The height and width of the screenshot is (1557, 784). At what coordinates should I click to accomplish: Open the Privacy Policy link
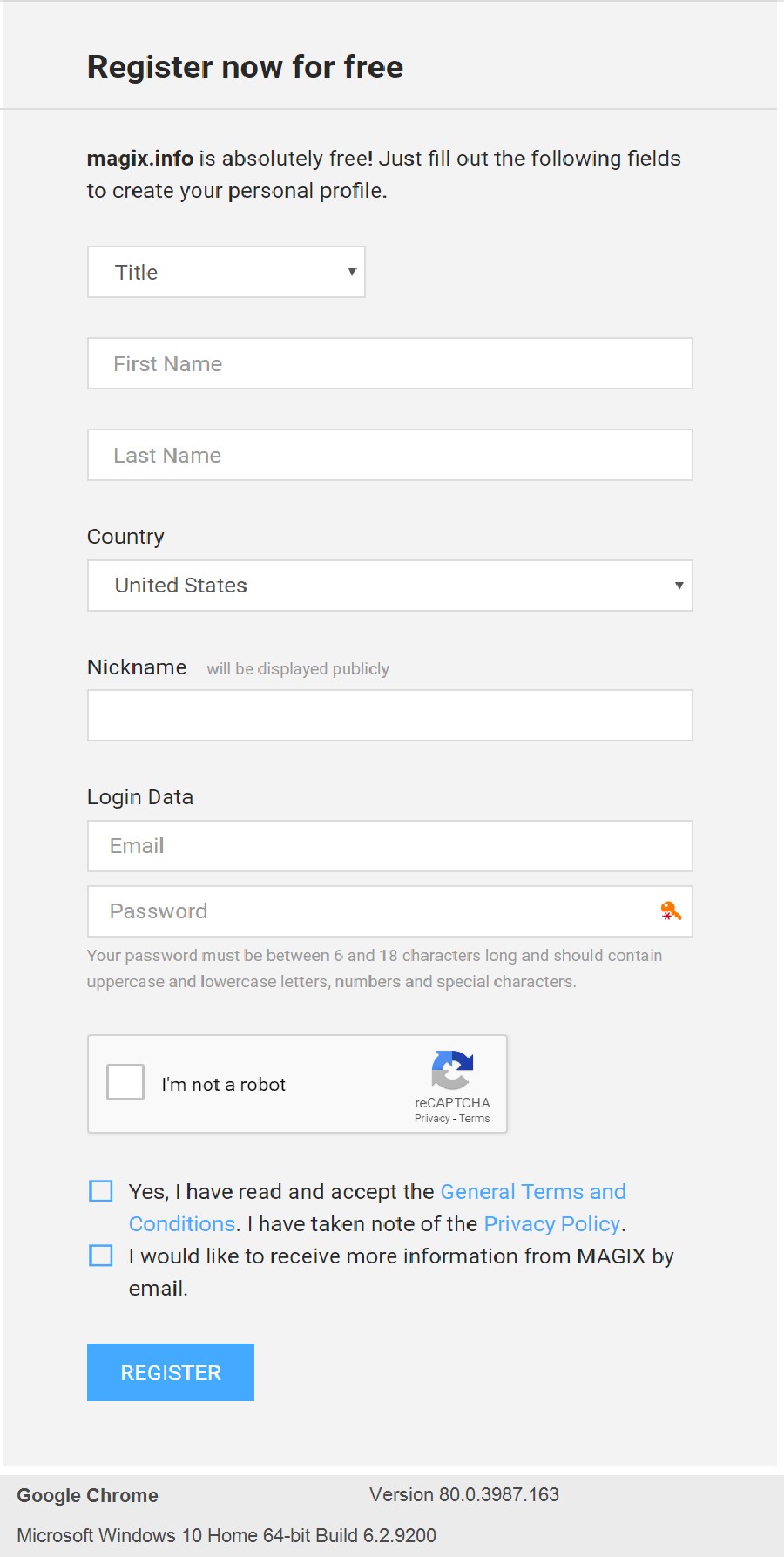[x=552, y=1224]
